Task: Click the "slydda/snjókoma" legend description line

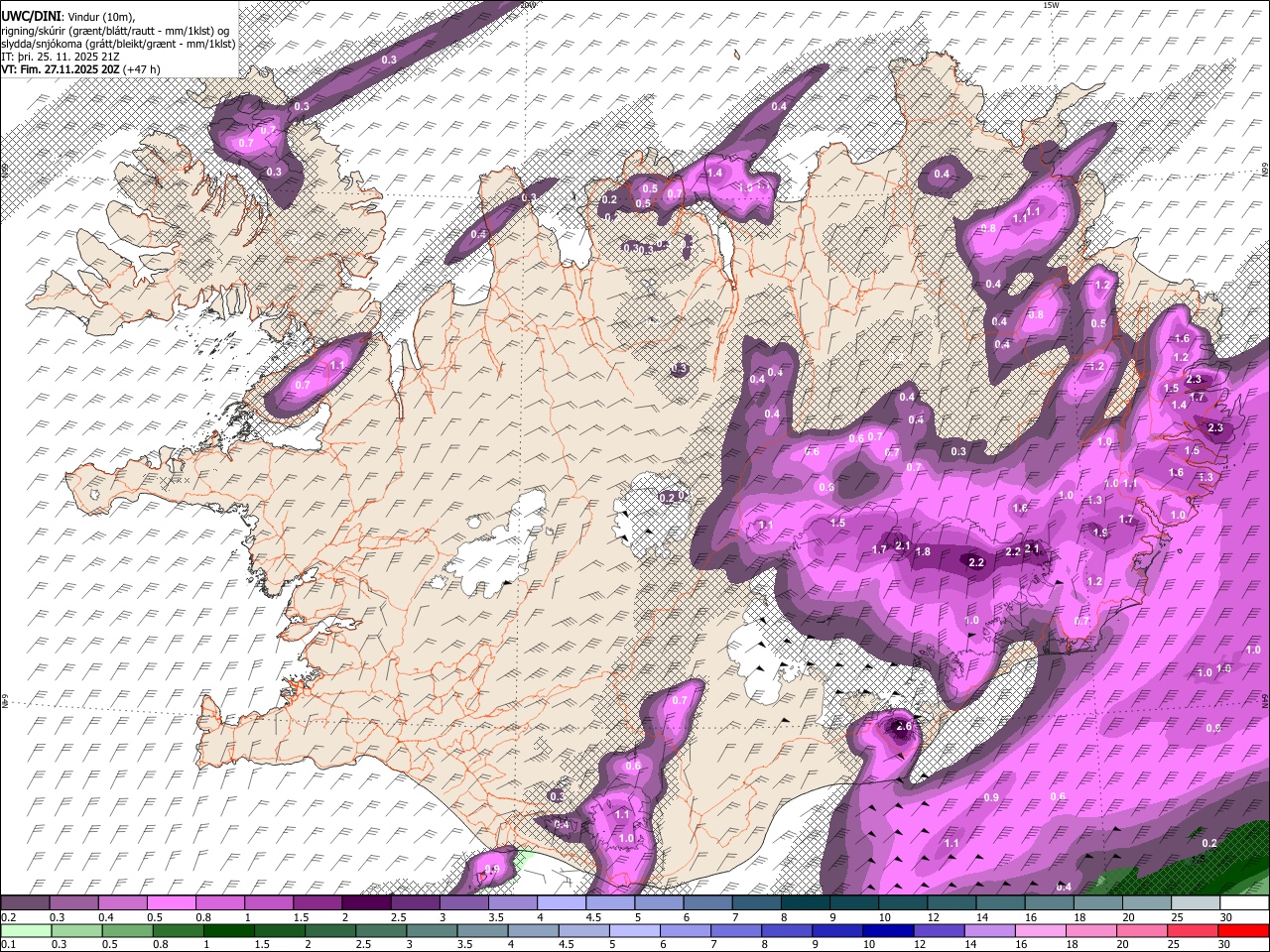Action: pyautogui.click(x=118, y=44)
